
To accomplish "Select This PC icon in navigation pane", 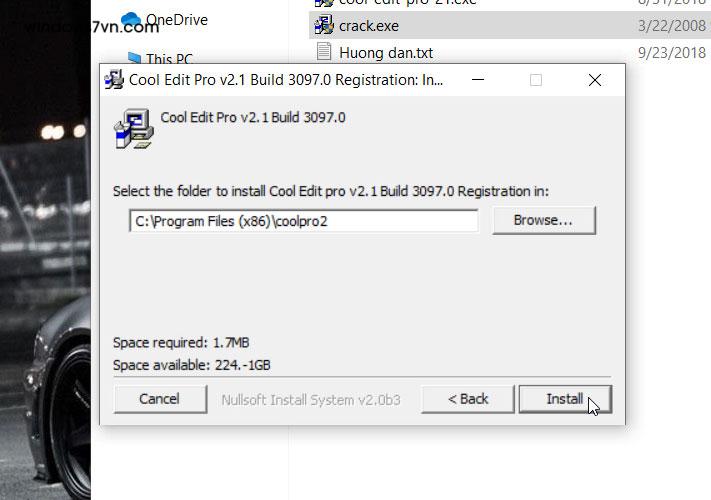I will [134, 58].
